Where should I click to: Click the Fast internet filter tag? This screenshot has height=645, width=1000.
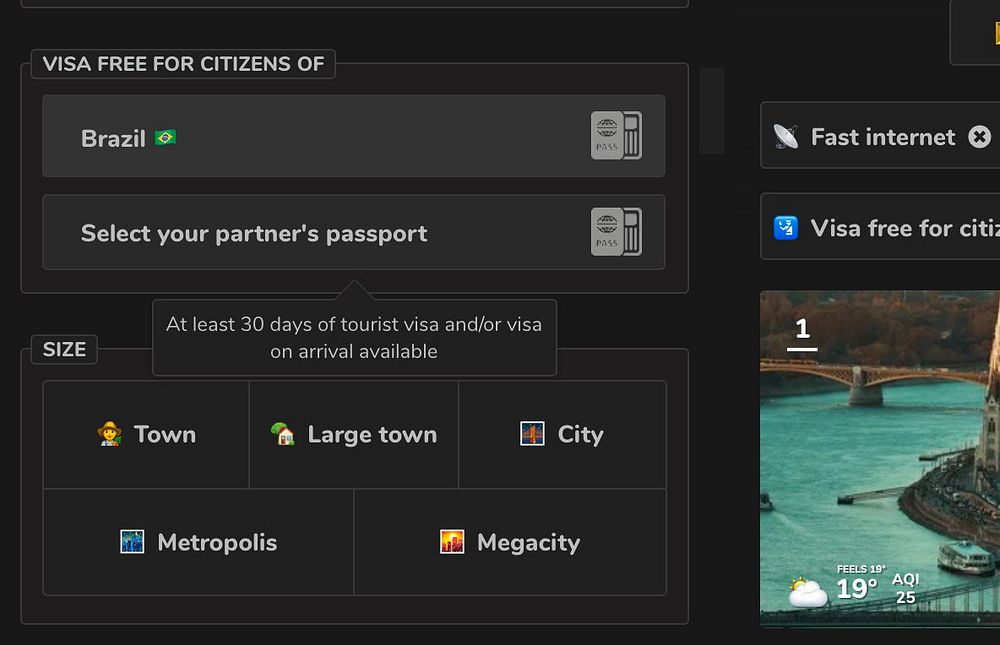880,135
